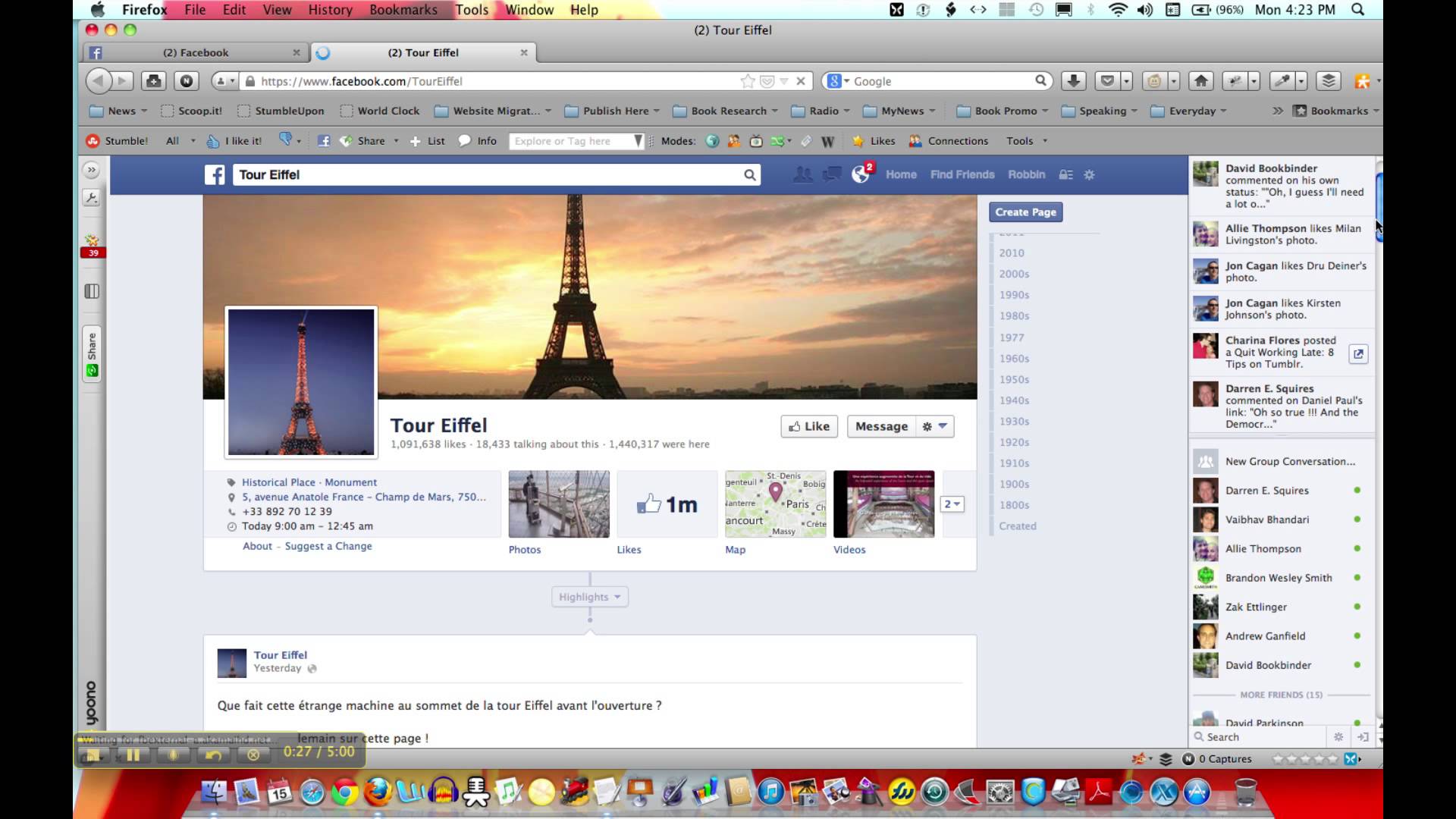
Task: Open the Everyday bookmarks folder
Action: (1188, 111)
